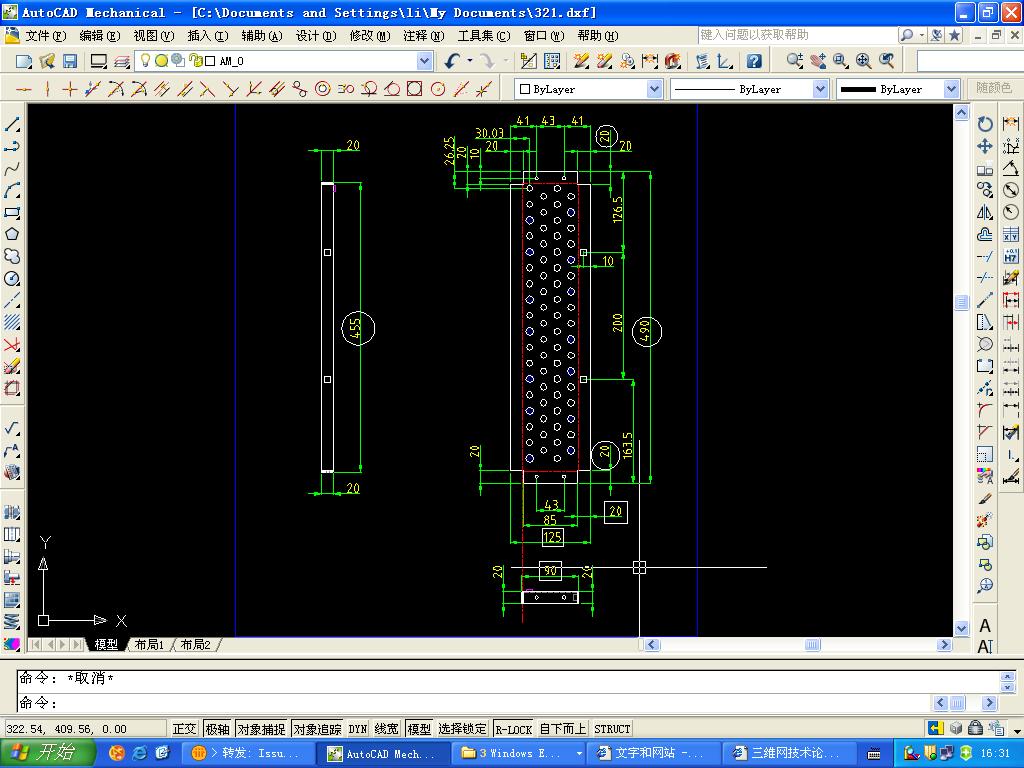This screenshot has width=1024, height=768.
Task: Toggle 对象捕捉 object snap
Action: click(x=261, y=729)
